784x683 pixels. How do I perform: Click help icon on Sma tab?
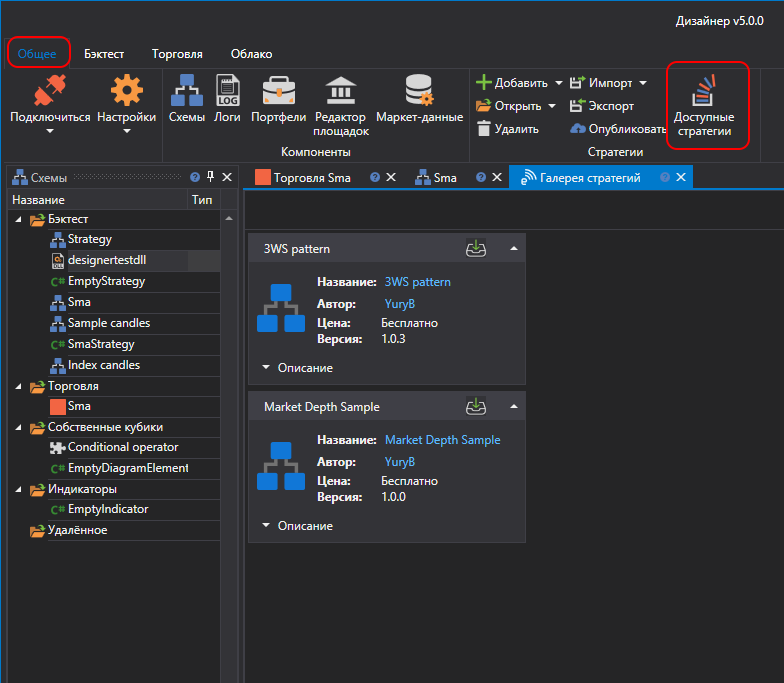[480, 177]
